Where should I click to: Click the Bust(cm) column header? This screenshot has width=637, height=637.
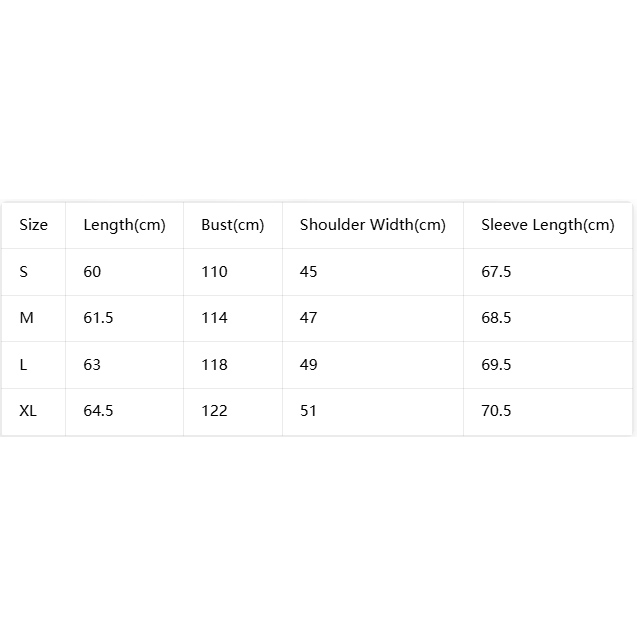(x=233, y=225)
